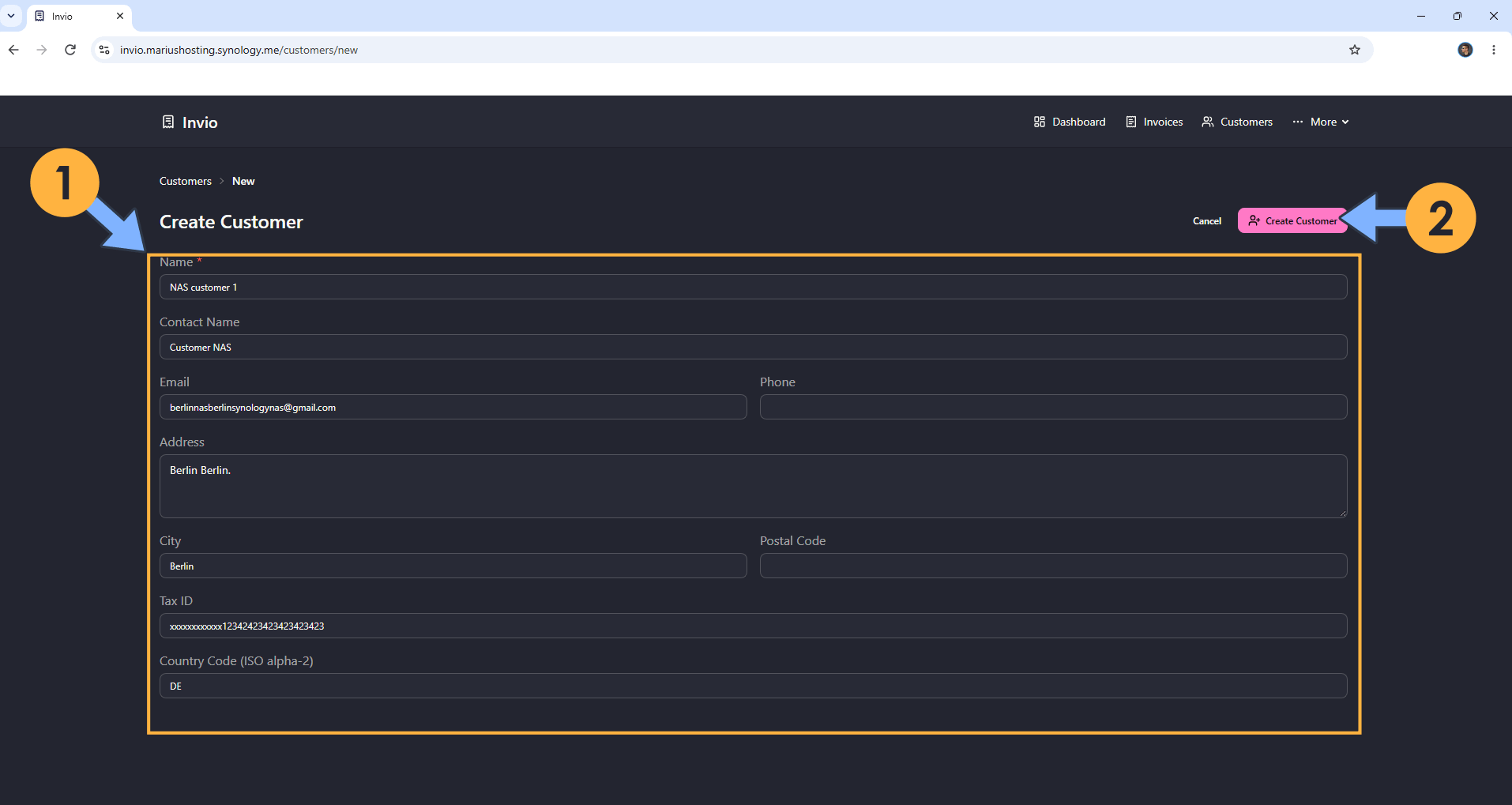This screenshot has height=805, width=1512.
Task: Focus the Country Code field
Action: [753, 686]
